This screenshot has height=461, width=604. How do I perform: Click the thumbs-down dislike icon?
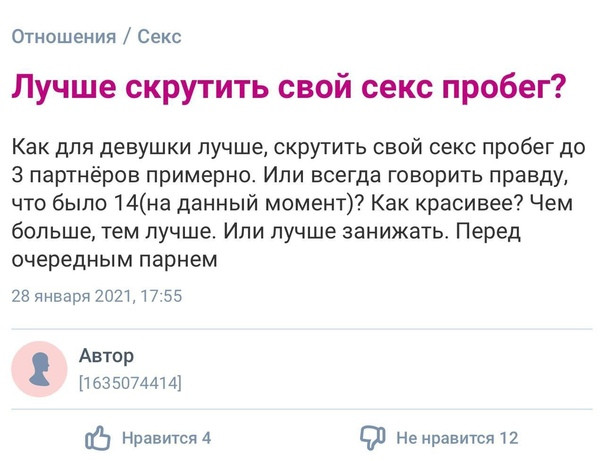[372, 438]
